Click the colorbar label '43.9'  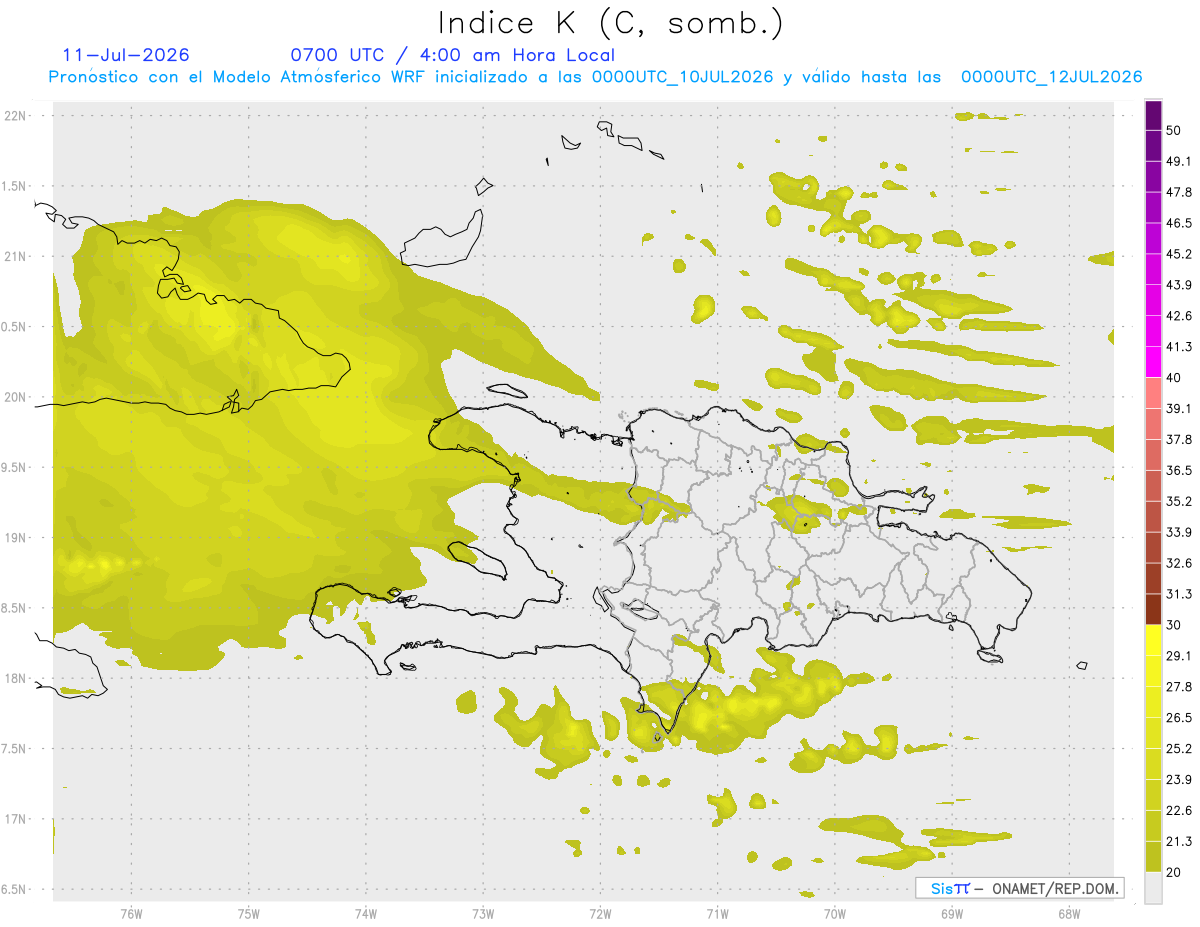pos(1179,285)
